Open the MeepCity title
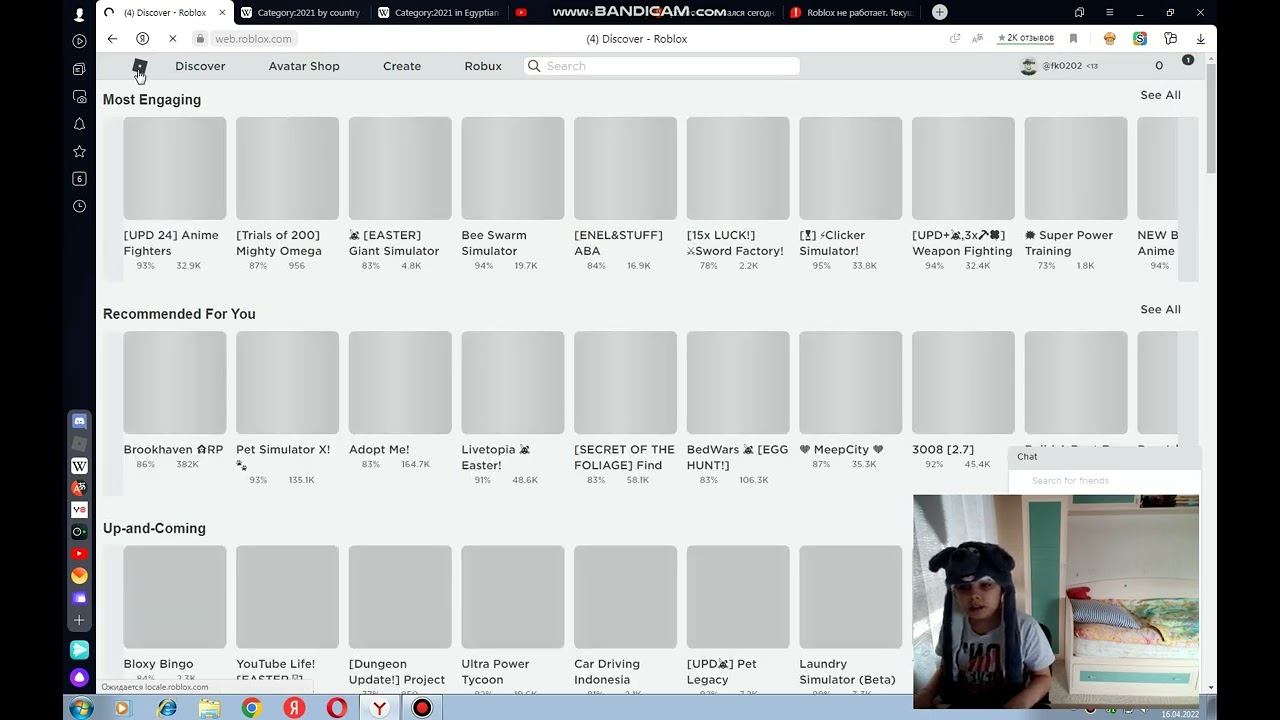1280x720 pixels. coord(841,450)
